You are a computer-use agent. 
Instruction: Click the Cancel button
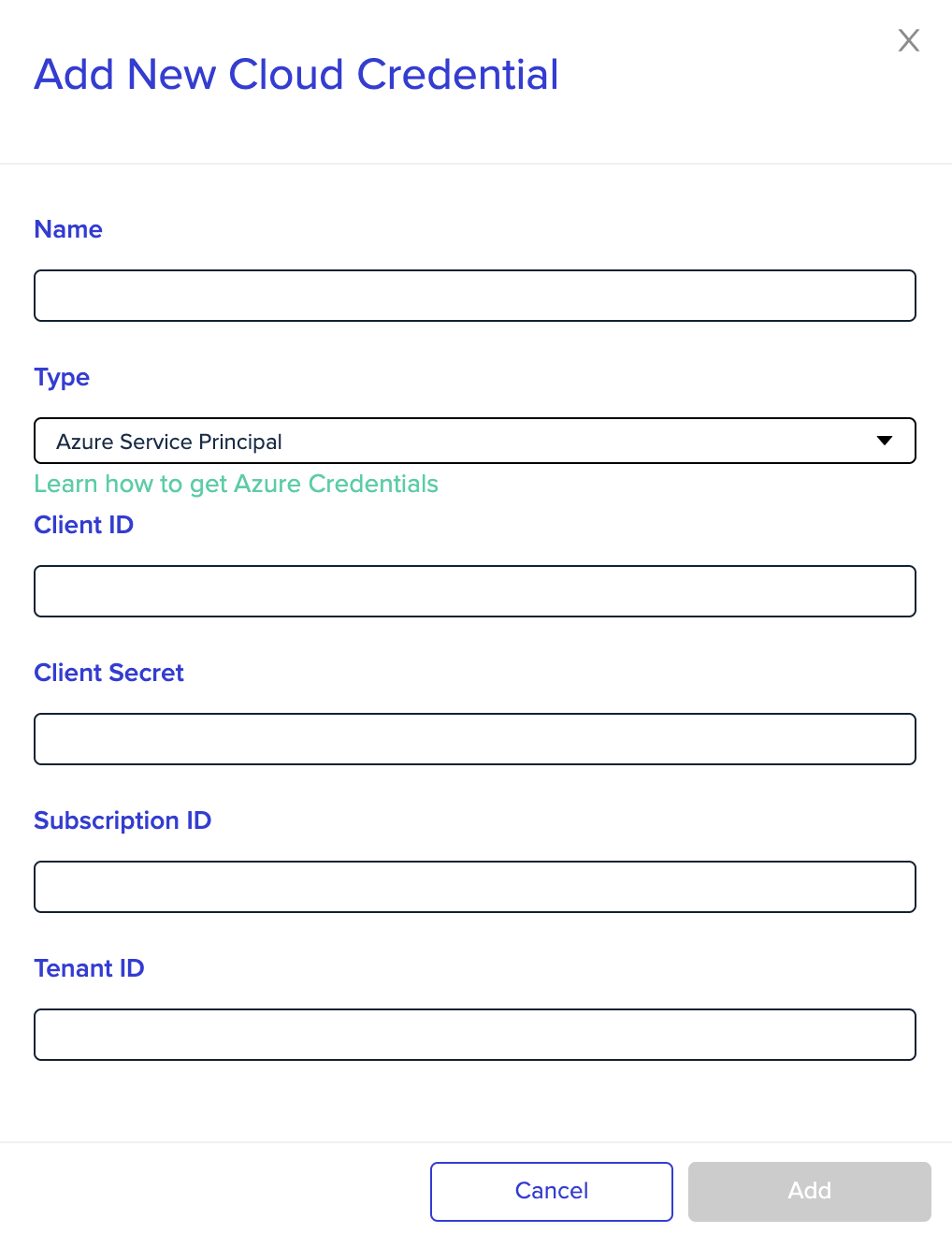coord(551,1191)
